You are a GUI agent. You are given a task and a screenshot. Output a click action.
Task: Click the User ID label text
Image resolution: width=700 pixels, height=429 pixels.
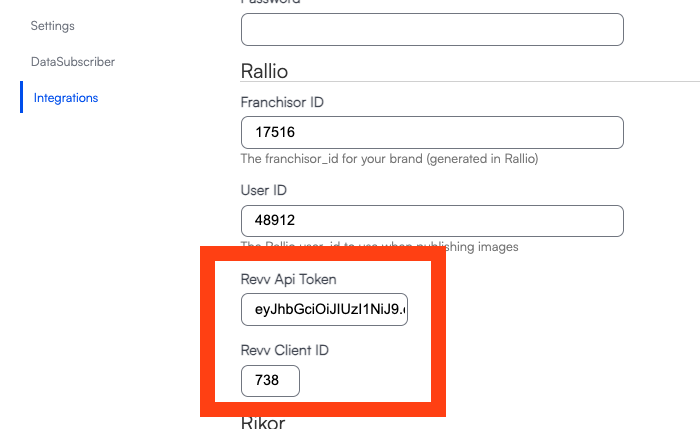coord(264,190)
